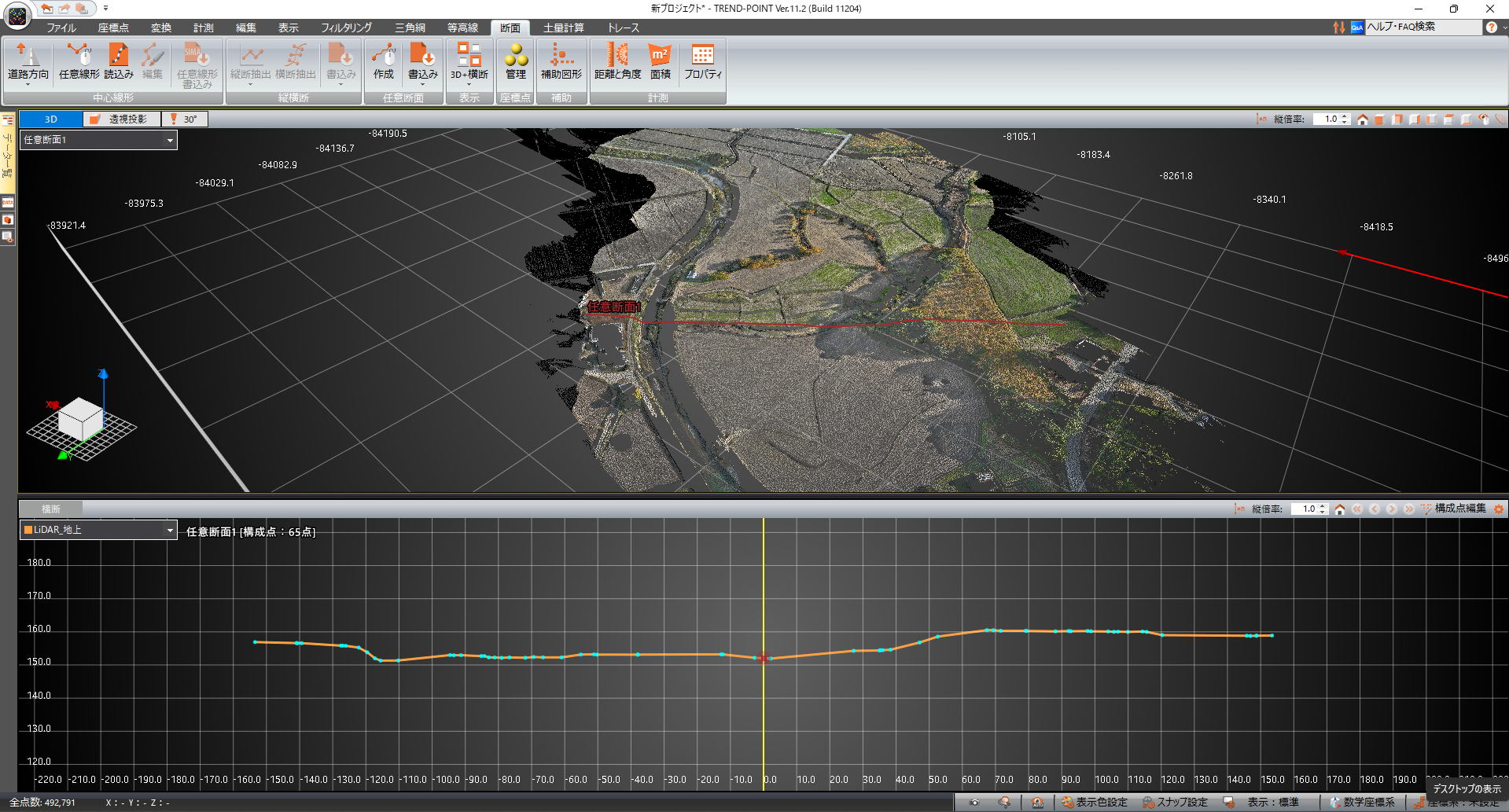Toggle 数学座標系 coordinate system mode
The image size is (1509, 812).
(x=1362, y=803)
